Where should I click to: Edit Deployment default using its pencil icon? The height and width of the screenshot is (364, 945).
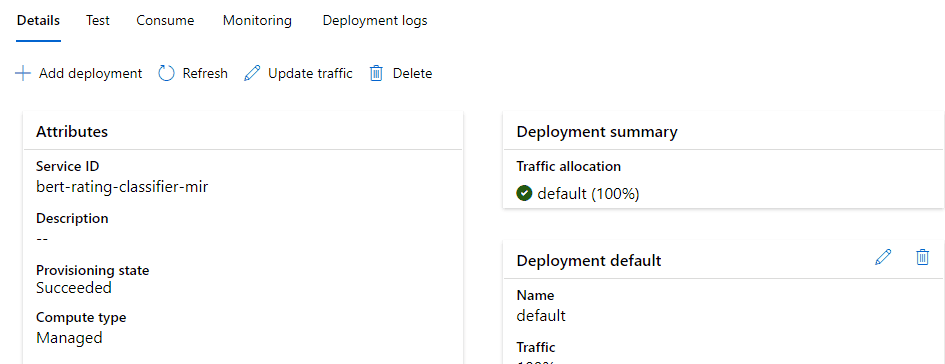[x=883, y=257]
